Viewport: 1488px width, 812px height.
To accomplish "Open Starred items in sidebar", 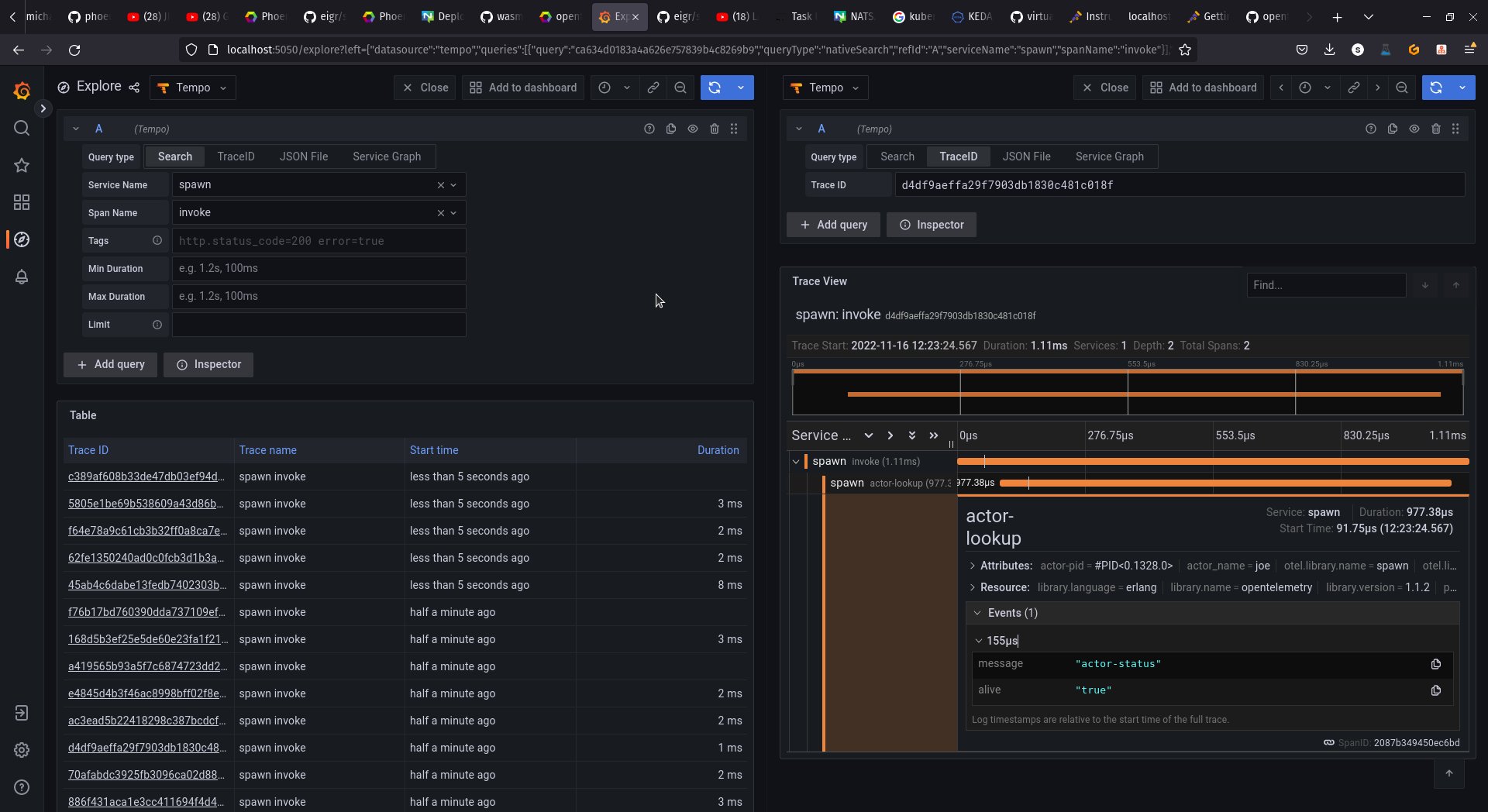I will coord(22,165).
